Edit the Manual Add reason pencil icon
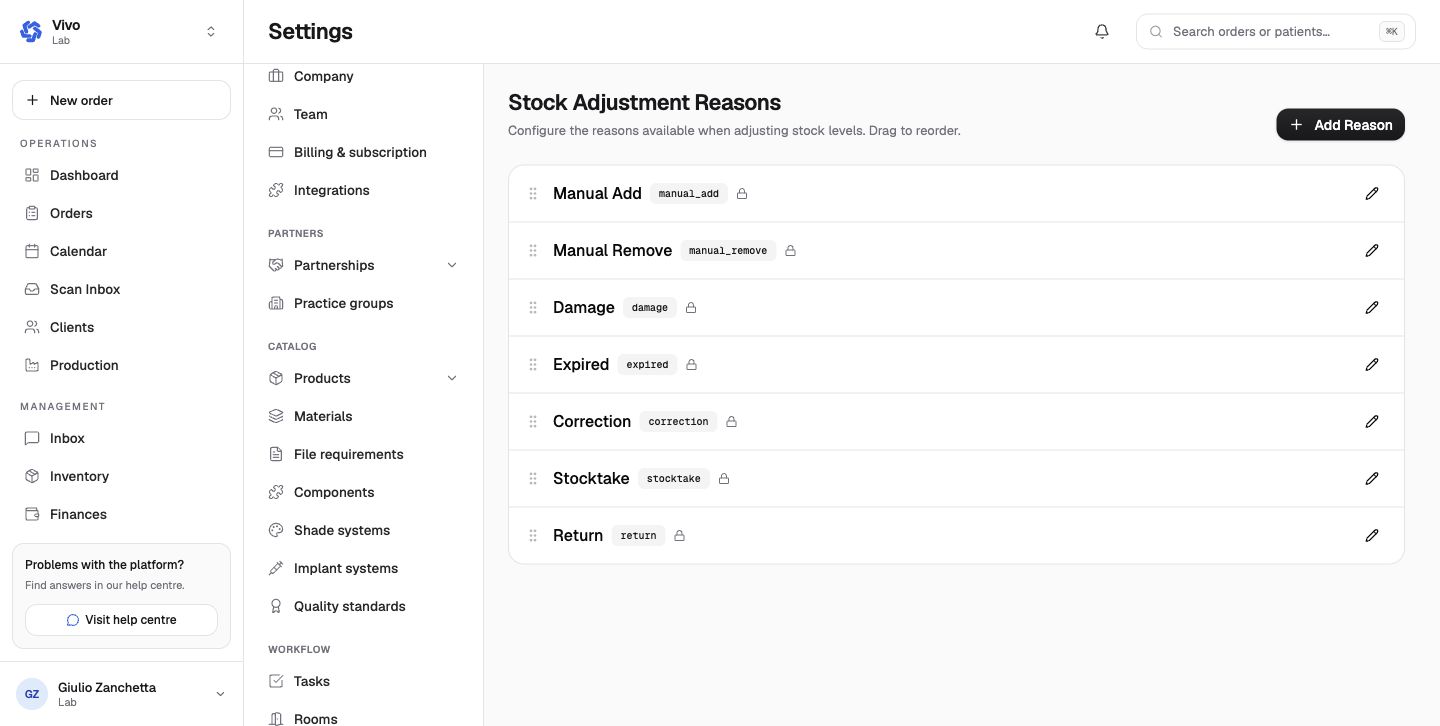This screenshot has height=726, width=1440. (x=1372, y=193)
